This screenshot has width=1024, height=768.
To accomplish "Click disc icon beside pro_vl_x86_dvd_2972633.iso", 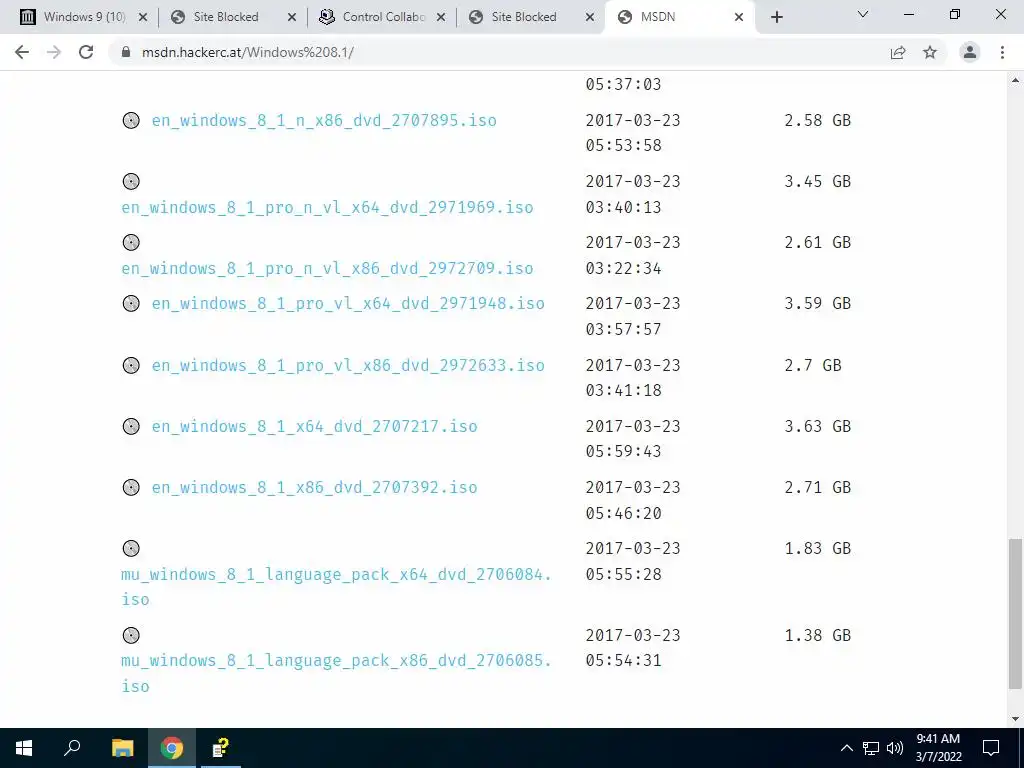I will tap(131, 365).
